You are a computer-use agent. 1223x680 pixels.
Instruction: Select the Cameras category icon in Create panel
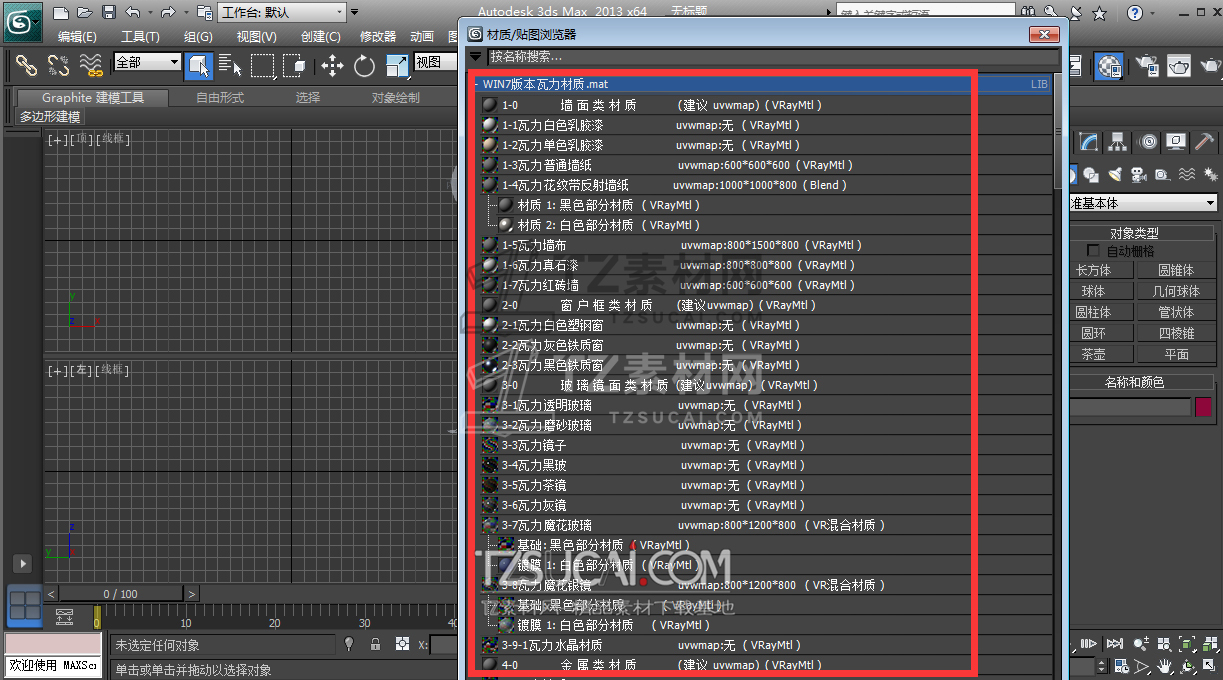[x=1138, y=174]
